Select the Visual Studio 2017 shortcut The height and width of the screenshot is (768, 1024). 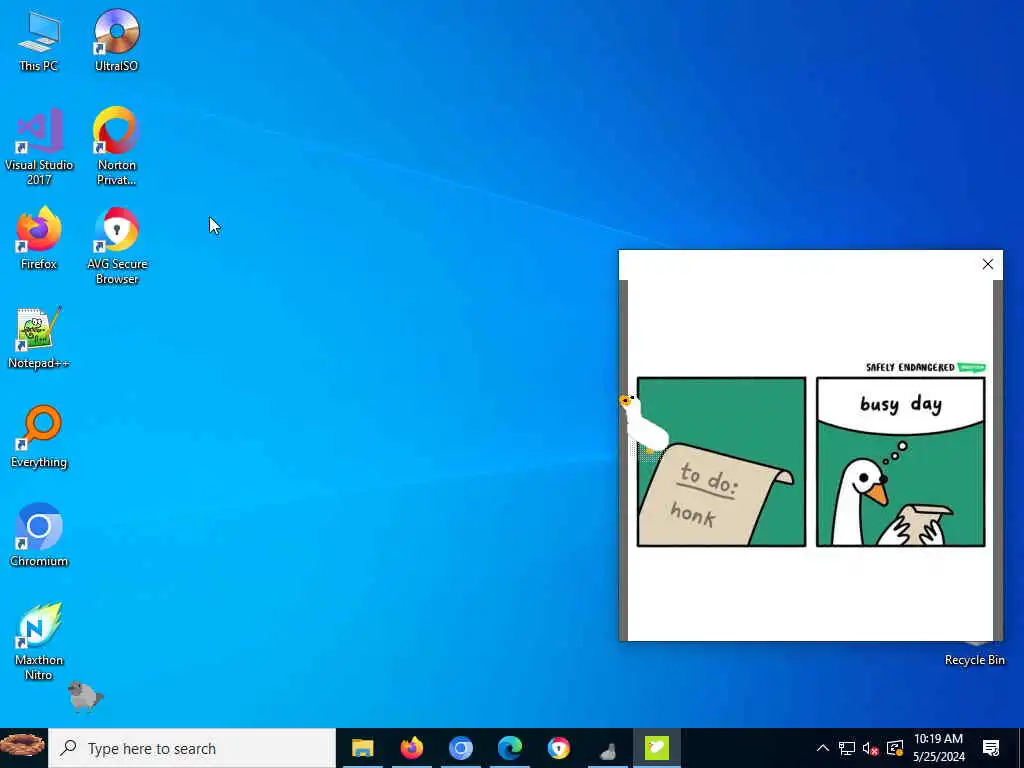pos(39,147)
